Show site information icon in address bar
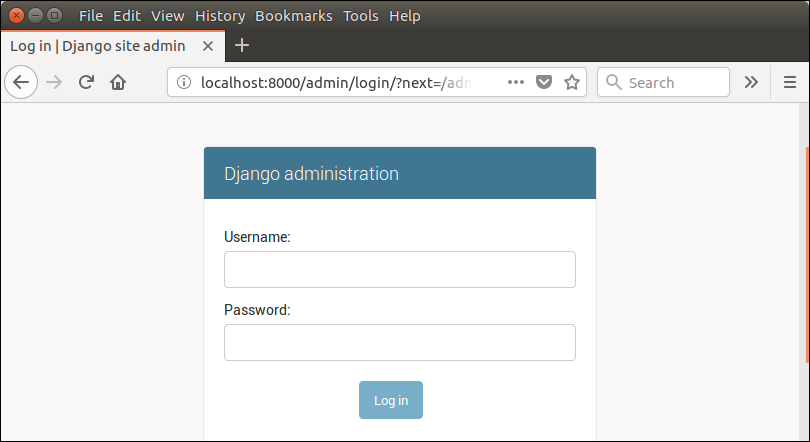This screenshot has height=442, width=810. point(184,83)
